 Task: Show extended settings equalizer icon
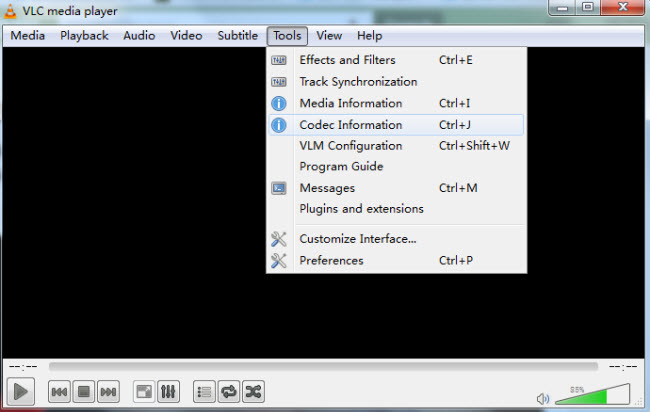(x=168, y=392)
